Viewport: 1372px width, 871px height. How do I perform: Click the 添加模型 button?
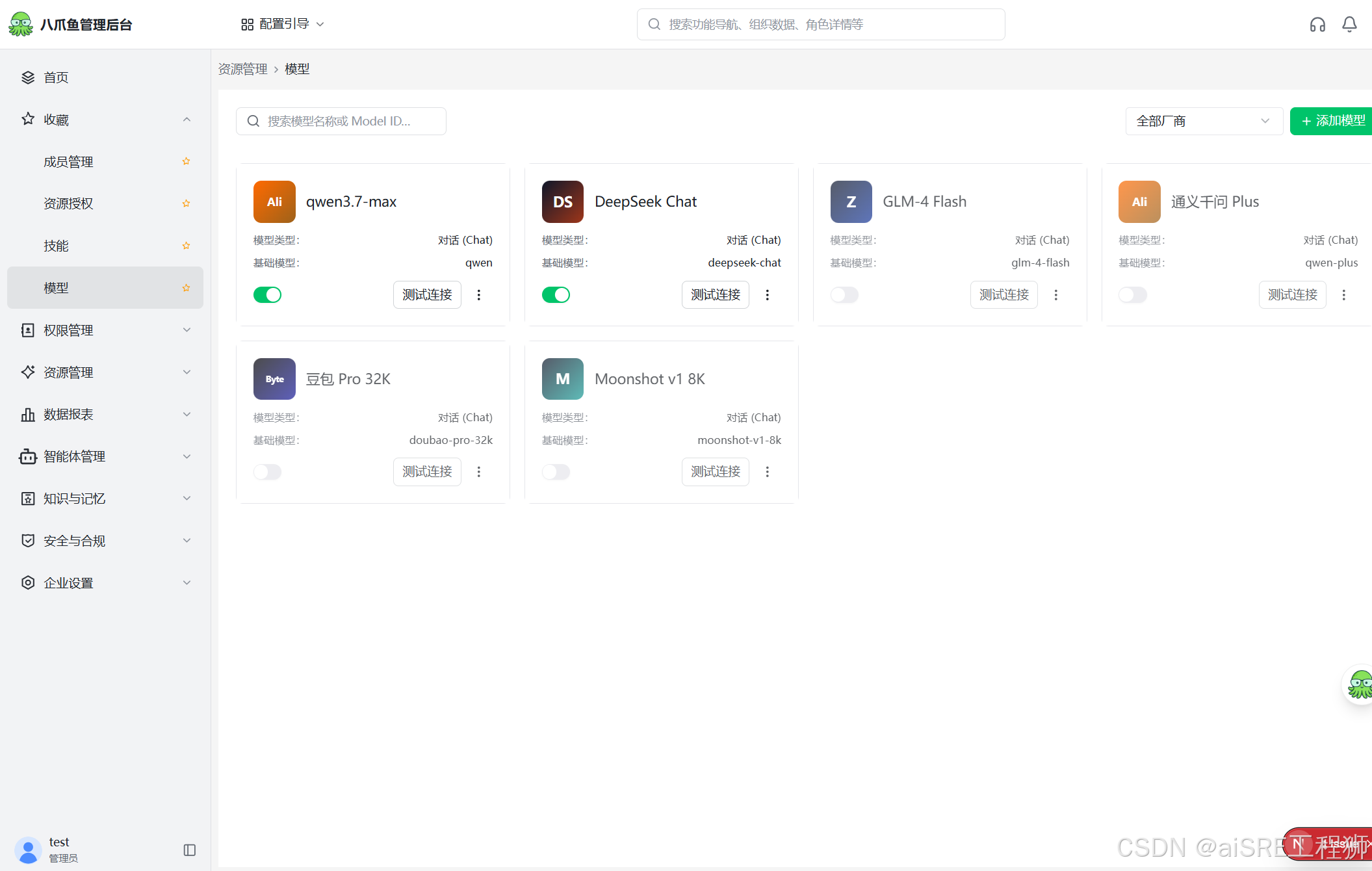coord(1331,121)
